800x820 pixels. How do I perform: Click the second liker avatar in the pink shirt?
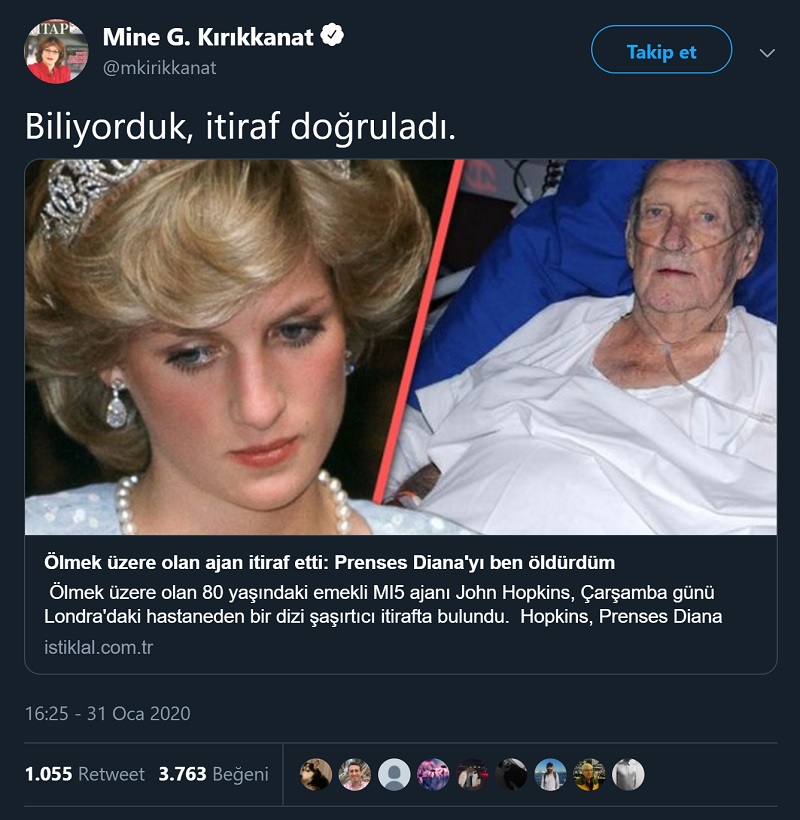click(355, 774)
